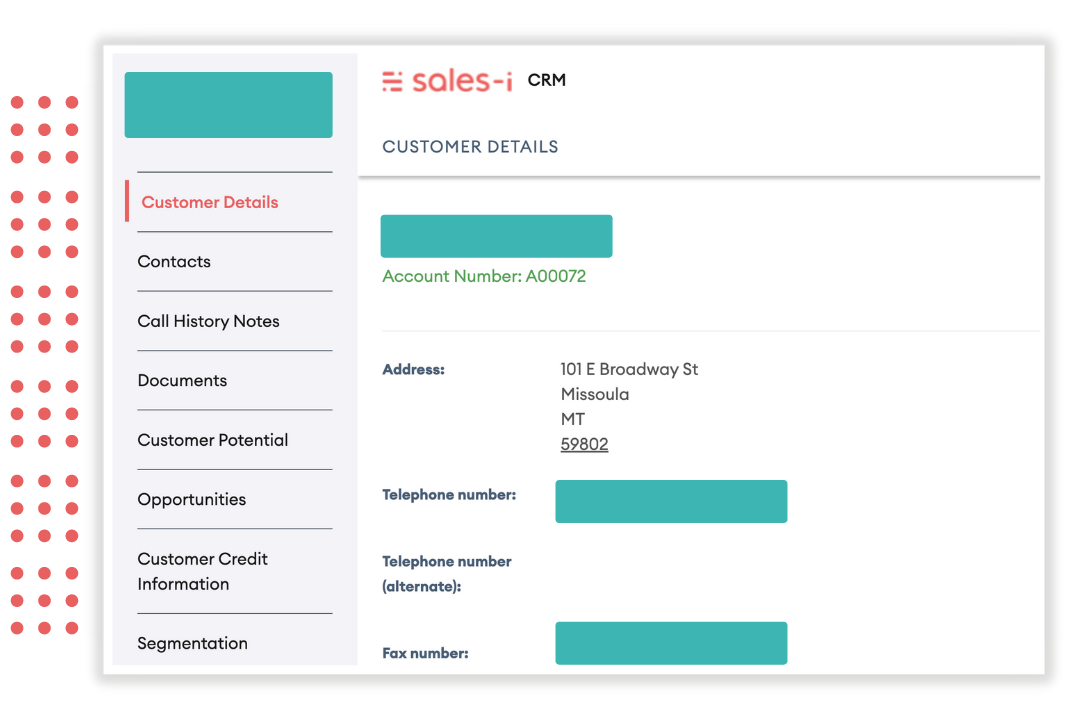
Task: Open Customer Credit Information
Action: tap(202, 571)
